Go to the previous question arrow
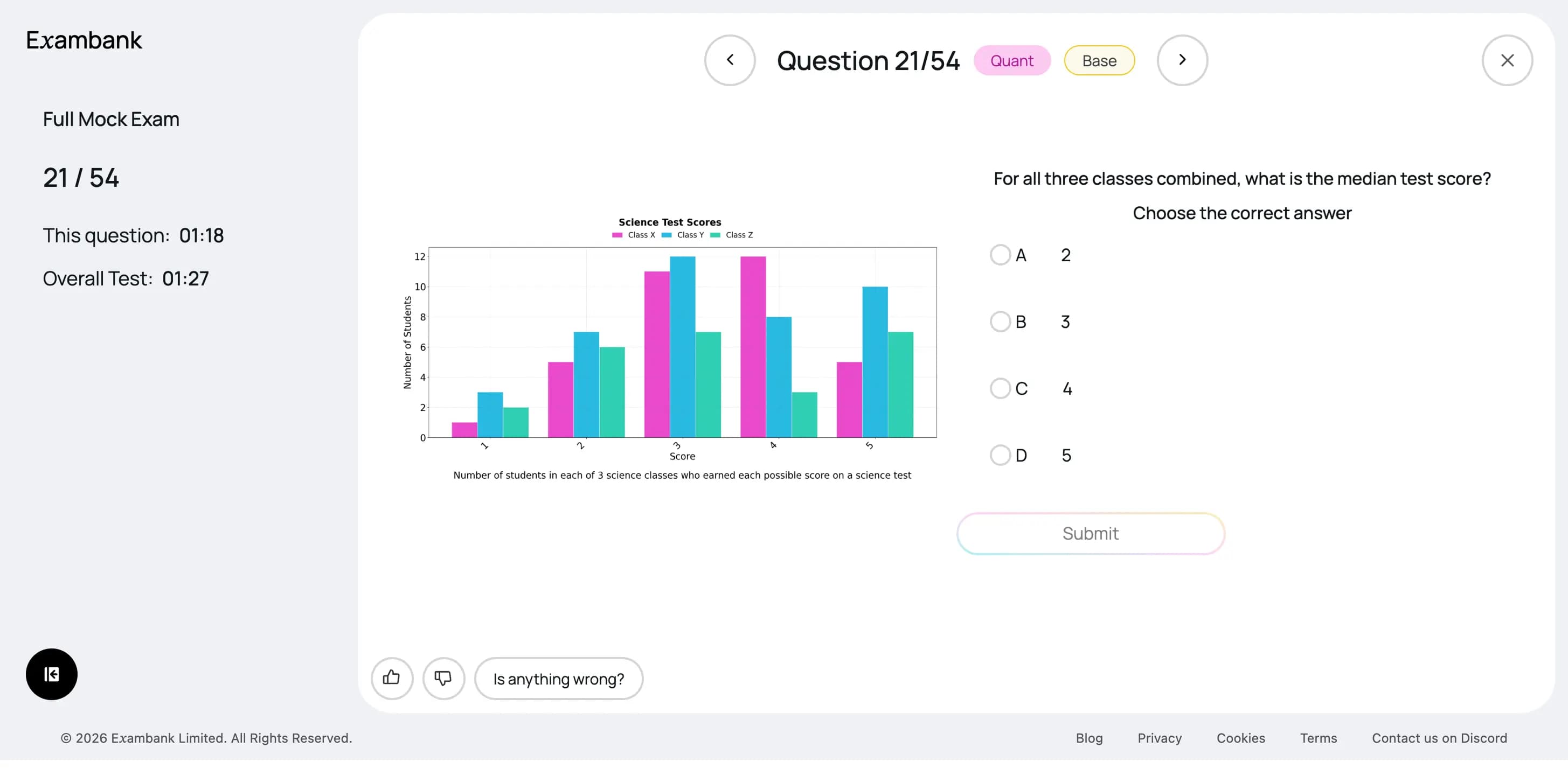Screen dimensions: 1568x768 [729, 60]
